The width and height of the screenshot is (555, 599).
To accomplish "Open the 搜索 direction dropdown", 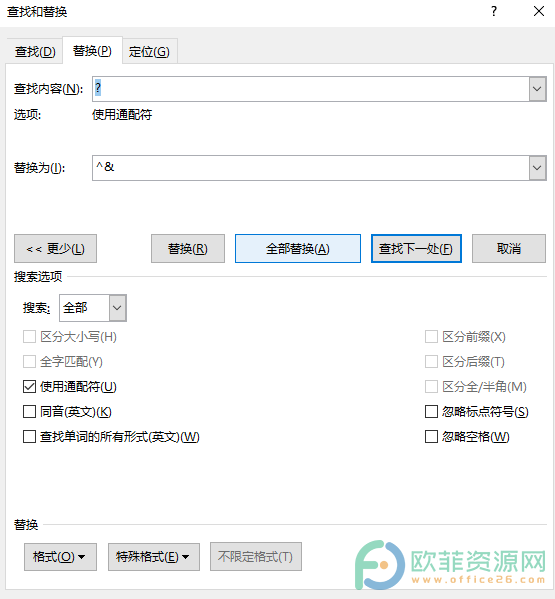I will [118, 308].
